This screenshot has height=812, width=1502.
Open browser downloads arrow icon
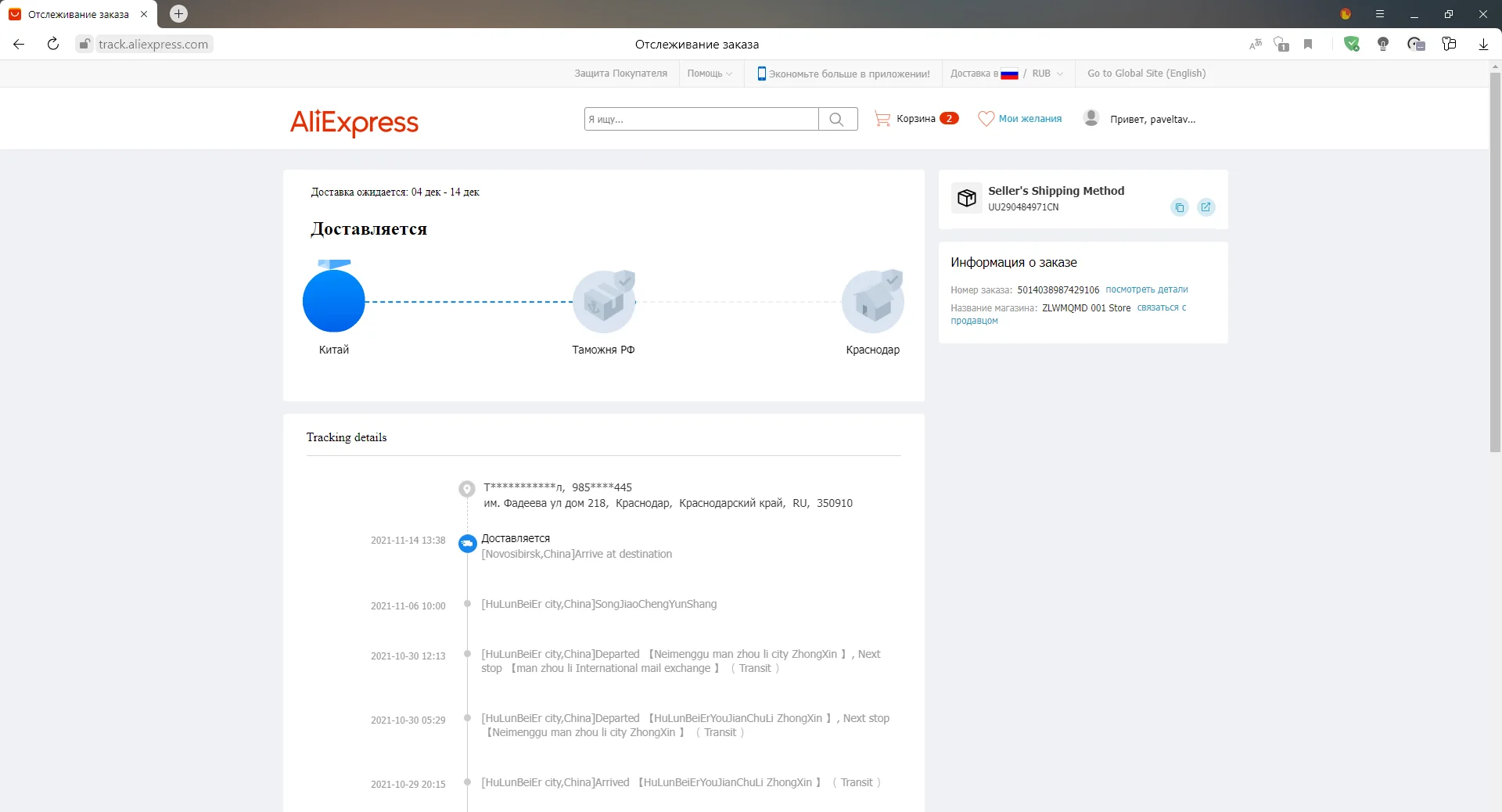click(1483, 45)
